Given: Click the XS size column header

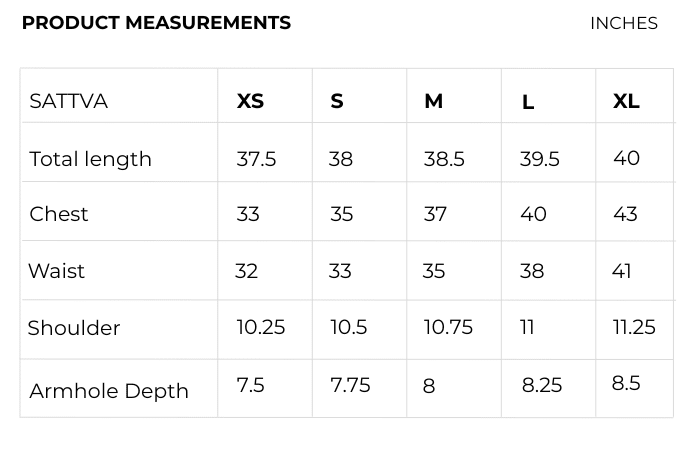Looking at the screenshot, I should tap(250, 101).
